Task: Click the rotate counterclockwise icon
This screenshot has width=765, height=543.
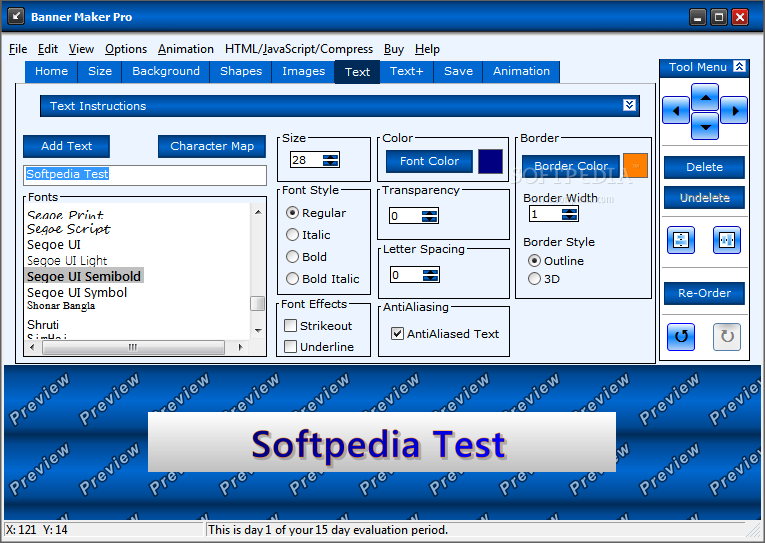Action: click(x=681, y=337)
